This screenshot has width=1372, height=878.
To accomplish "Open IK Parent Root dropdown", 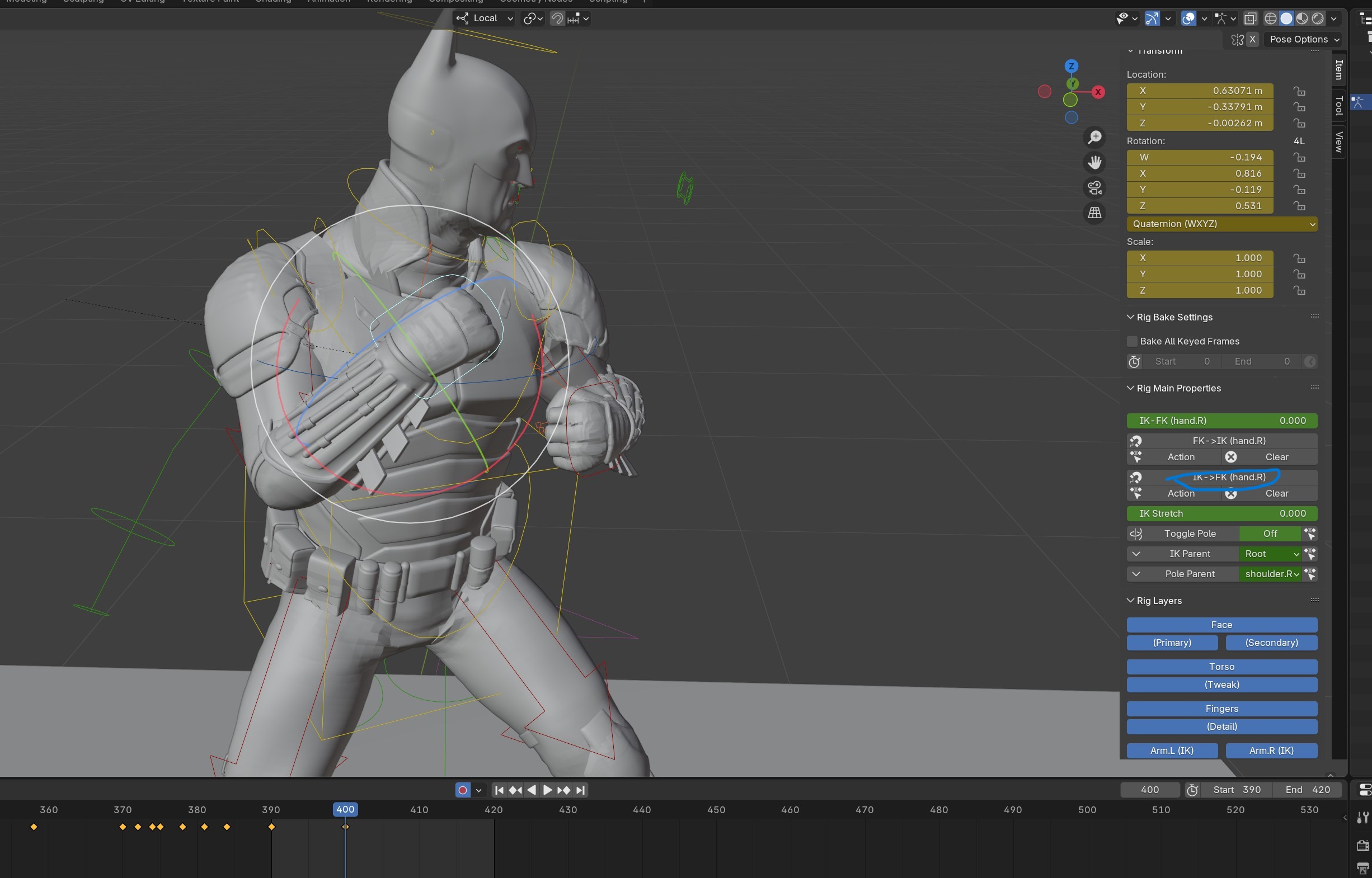I will pyautogui.click(x=1271, y=554).
